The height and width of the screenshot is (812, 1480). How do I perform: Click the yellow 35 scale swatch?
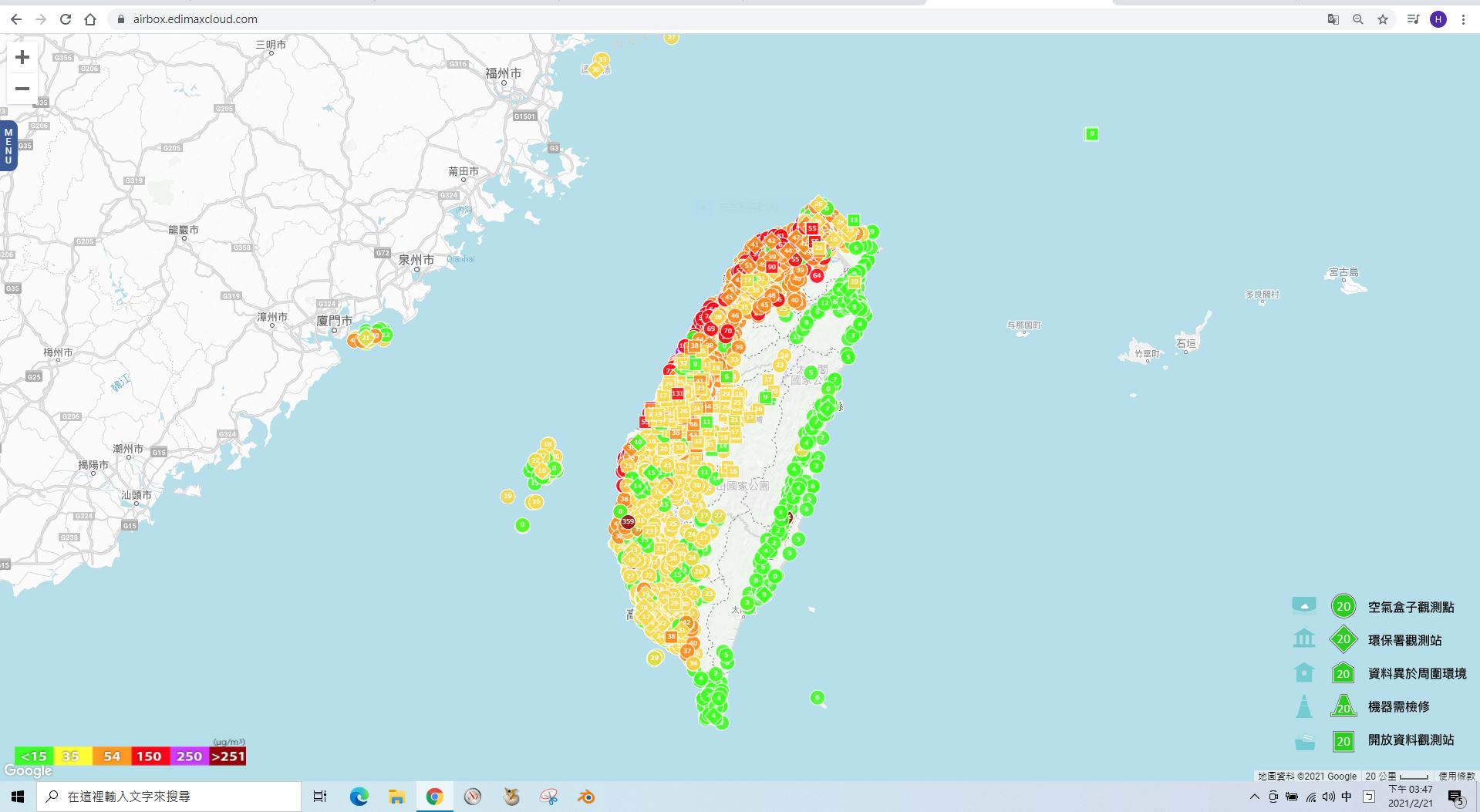click(72, 756)
